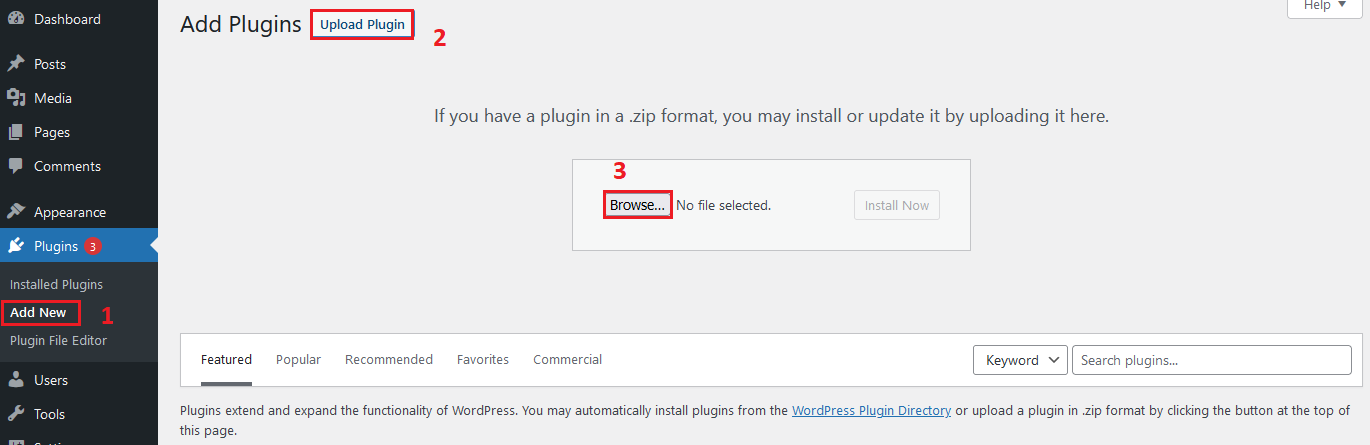The height and width of the screenshot is (445, 1370).
Task: Expand the Help panel
Action: click(x=1324, y=6)
